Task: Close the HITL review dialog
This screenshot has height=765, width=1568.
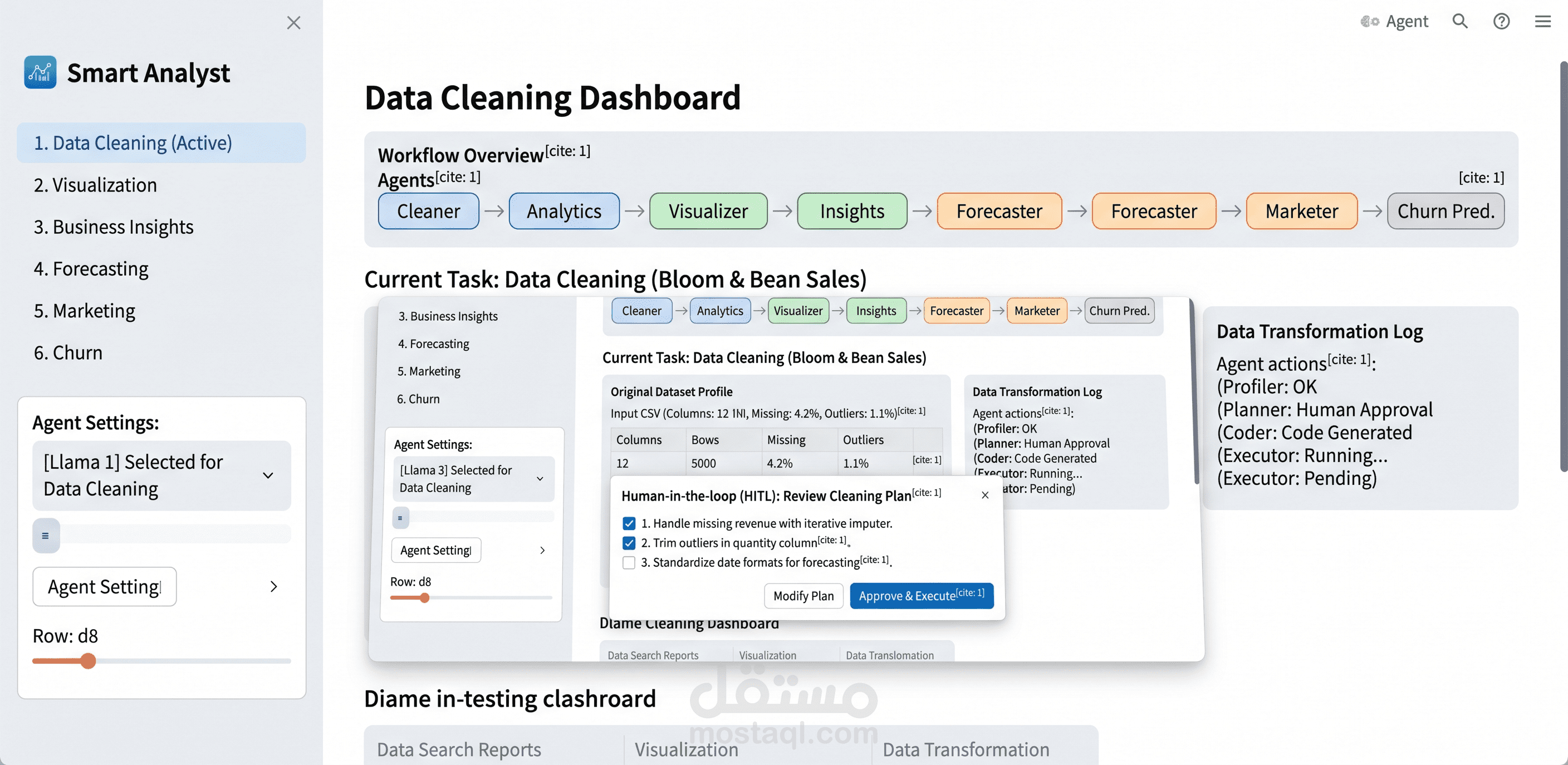Action: click(985, 496)
